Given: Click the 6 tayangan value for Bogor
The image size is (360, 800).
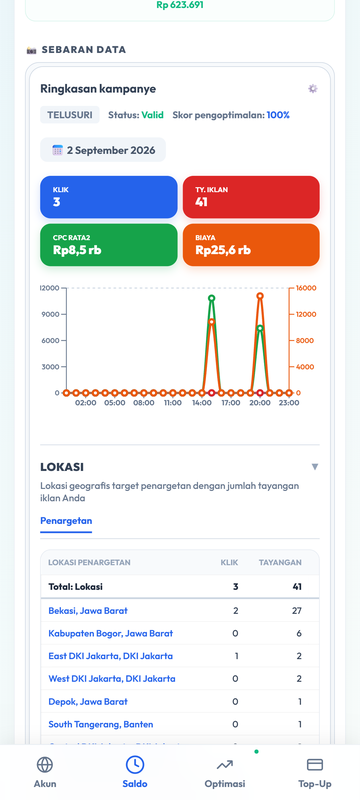Looking at the screenshot, I should tap(299, 633).
